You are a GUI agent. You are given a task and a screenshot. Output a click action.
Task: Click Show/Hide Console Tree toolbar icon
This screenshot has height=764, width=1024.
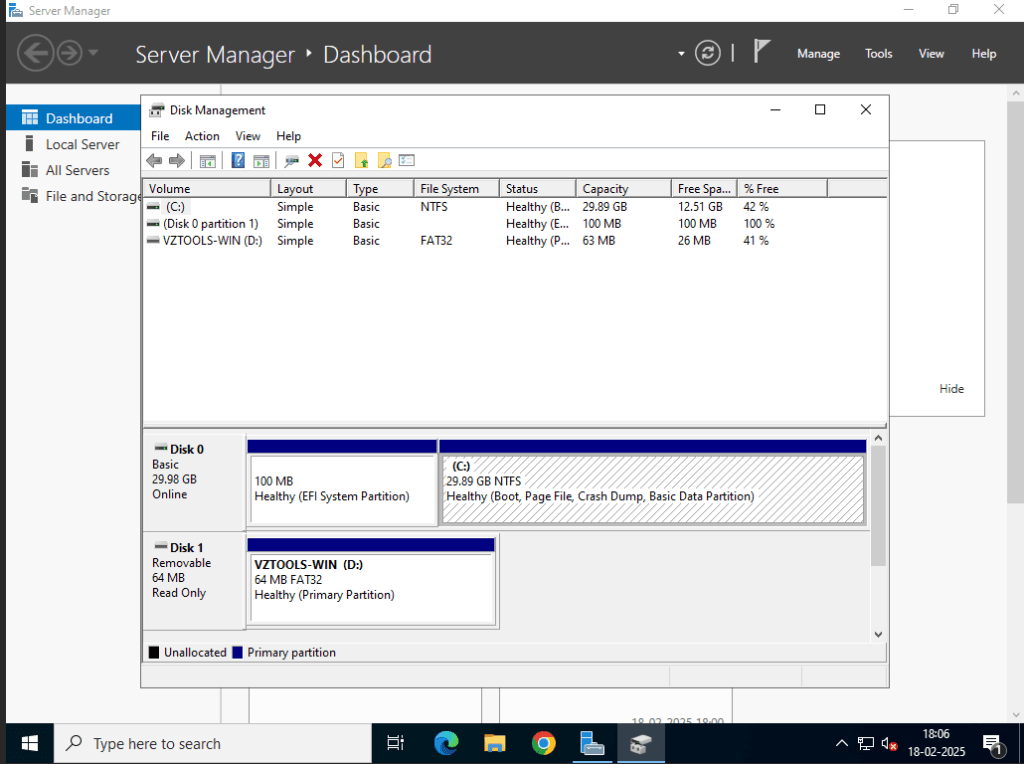click(x=208, y=161)
